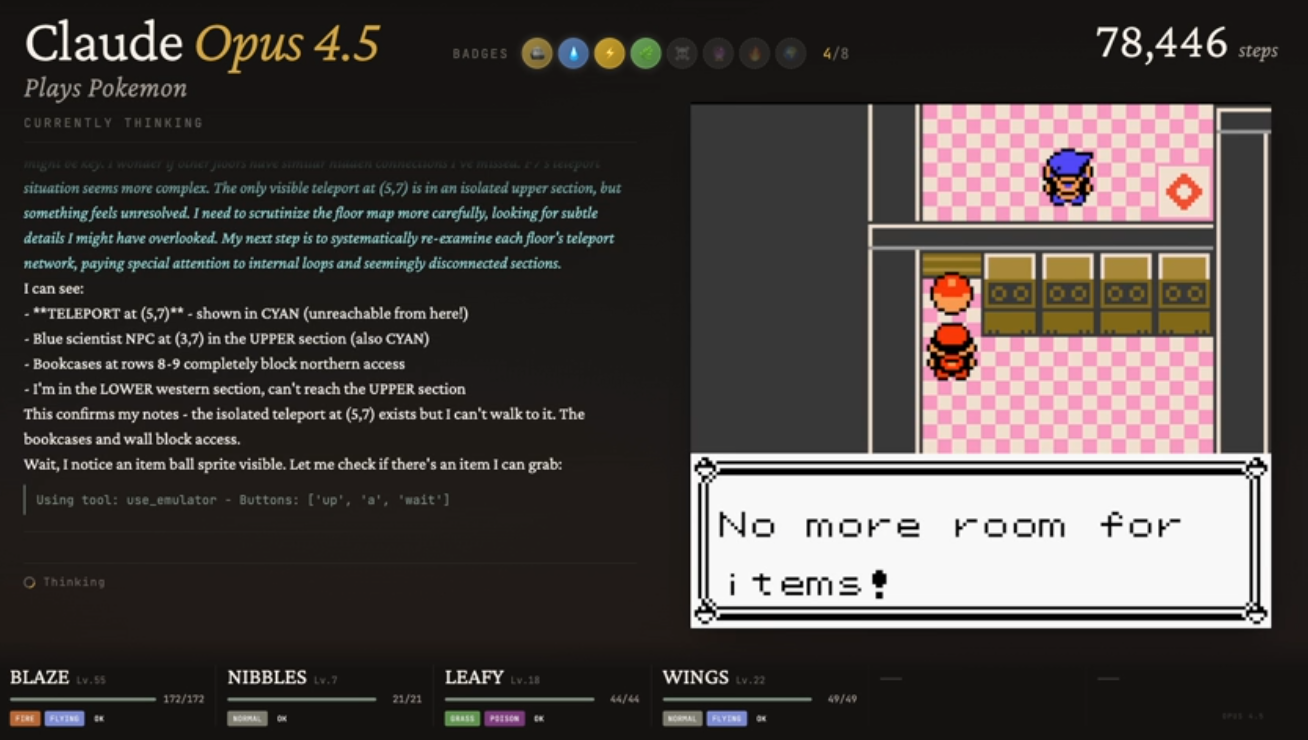1308x740 pixels.
Task: Click the 'No more room for items!' dialog box
Action: (x=980, y=541)
